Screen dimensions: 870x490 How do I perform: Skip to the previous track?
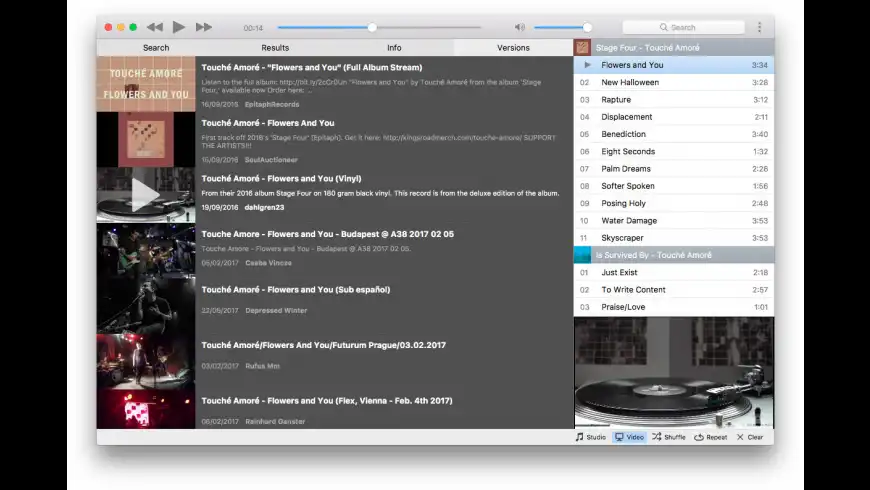pyautogui.click(x=155, y=27)
